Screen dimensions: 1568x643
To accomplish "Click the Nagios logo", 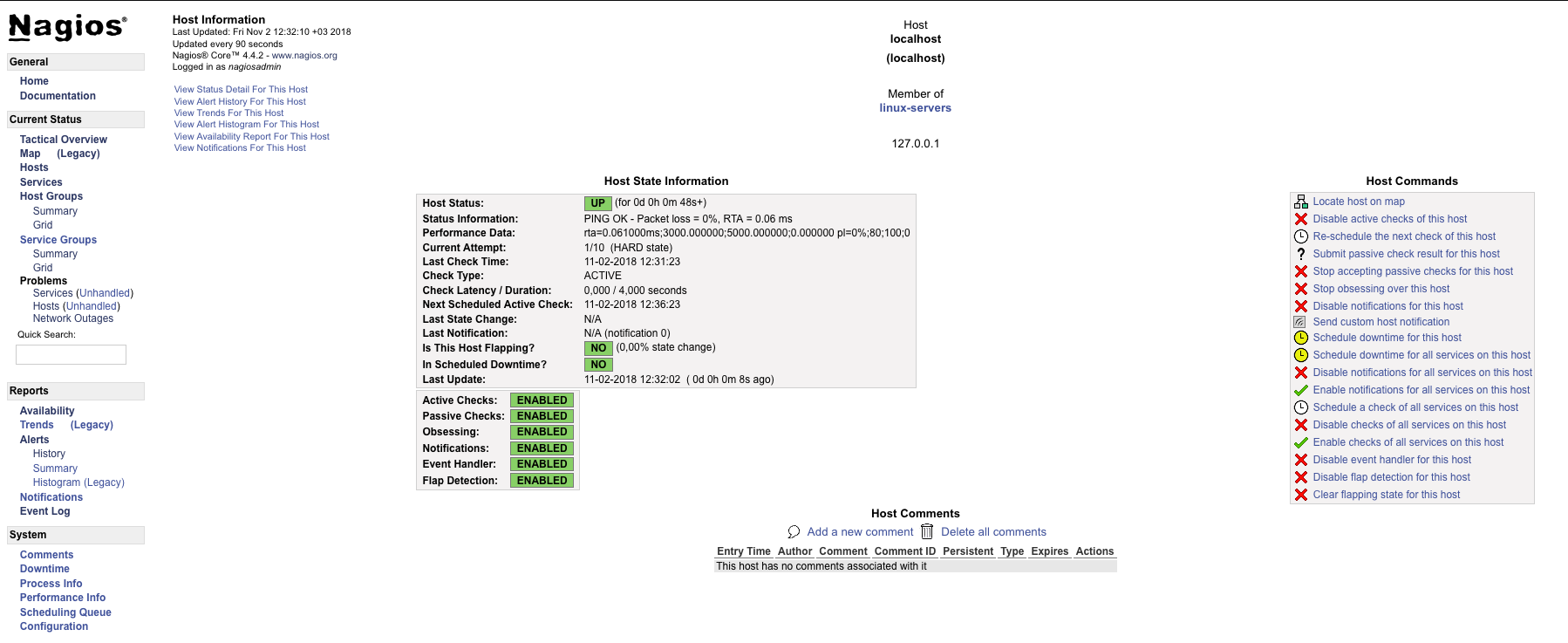I will click(68, 27).
